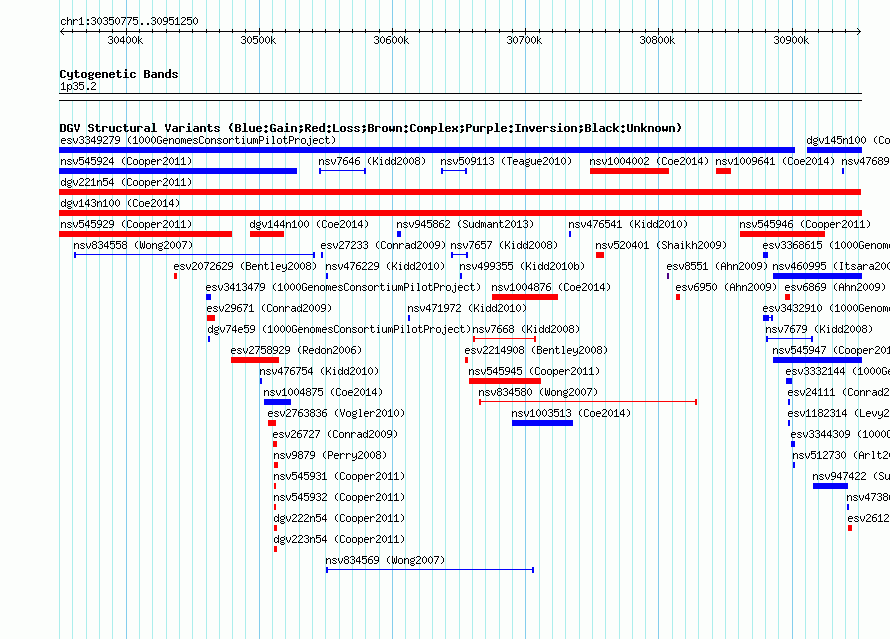Select esv2214908 (Bentley2008) variant
The image size is (890, 639).
pos(536,350)
